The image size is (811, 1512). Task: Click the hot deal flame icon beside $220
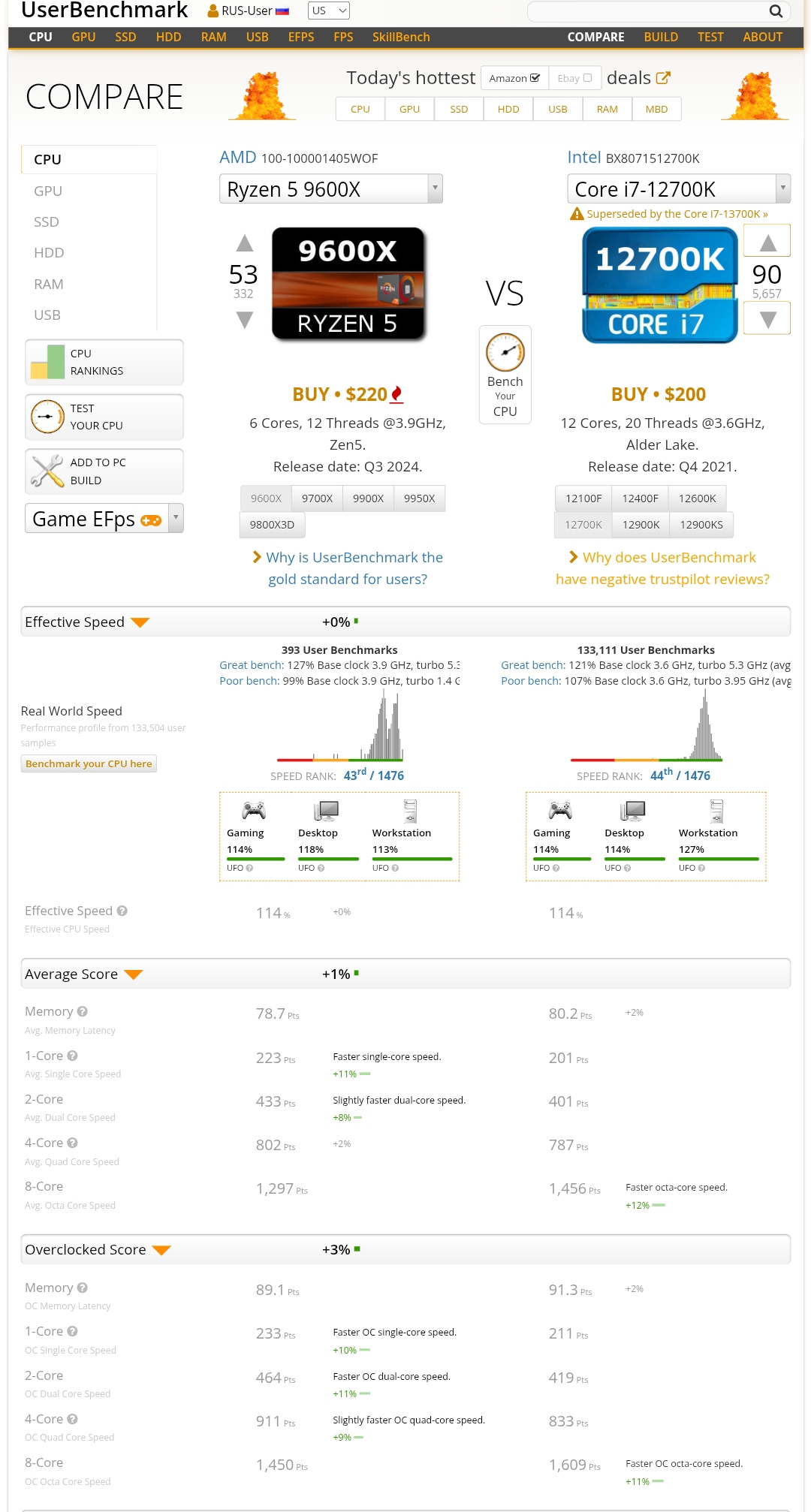pyautogui.click(x=397, y=394)
